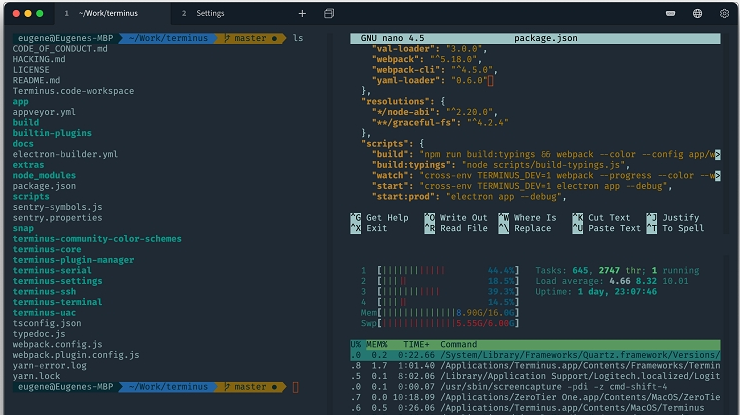The width and height of the screenshot is (740, 415).
Task: Open the settings gear icon
Action: coord(724,14)
